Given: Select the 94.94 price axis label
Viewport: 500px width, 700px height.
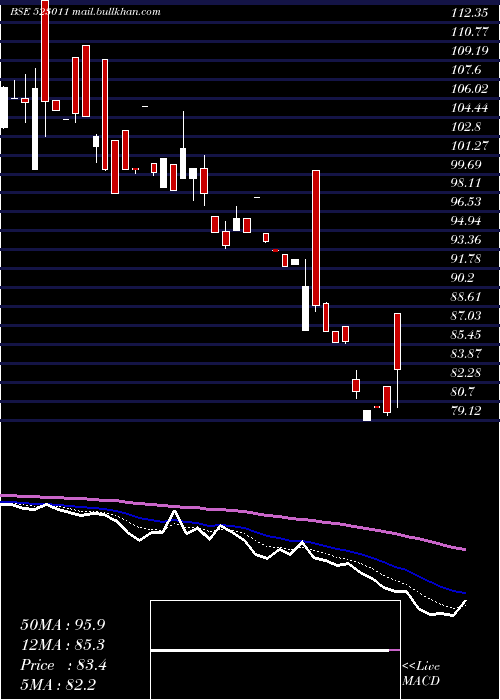Looking at the screenshot, I should coord(466,221).
